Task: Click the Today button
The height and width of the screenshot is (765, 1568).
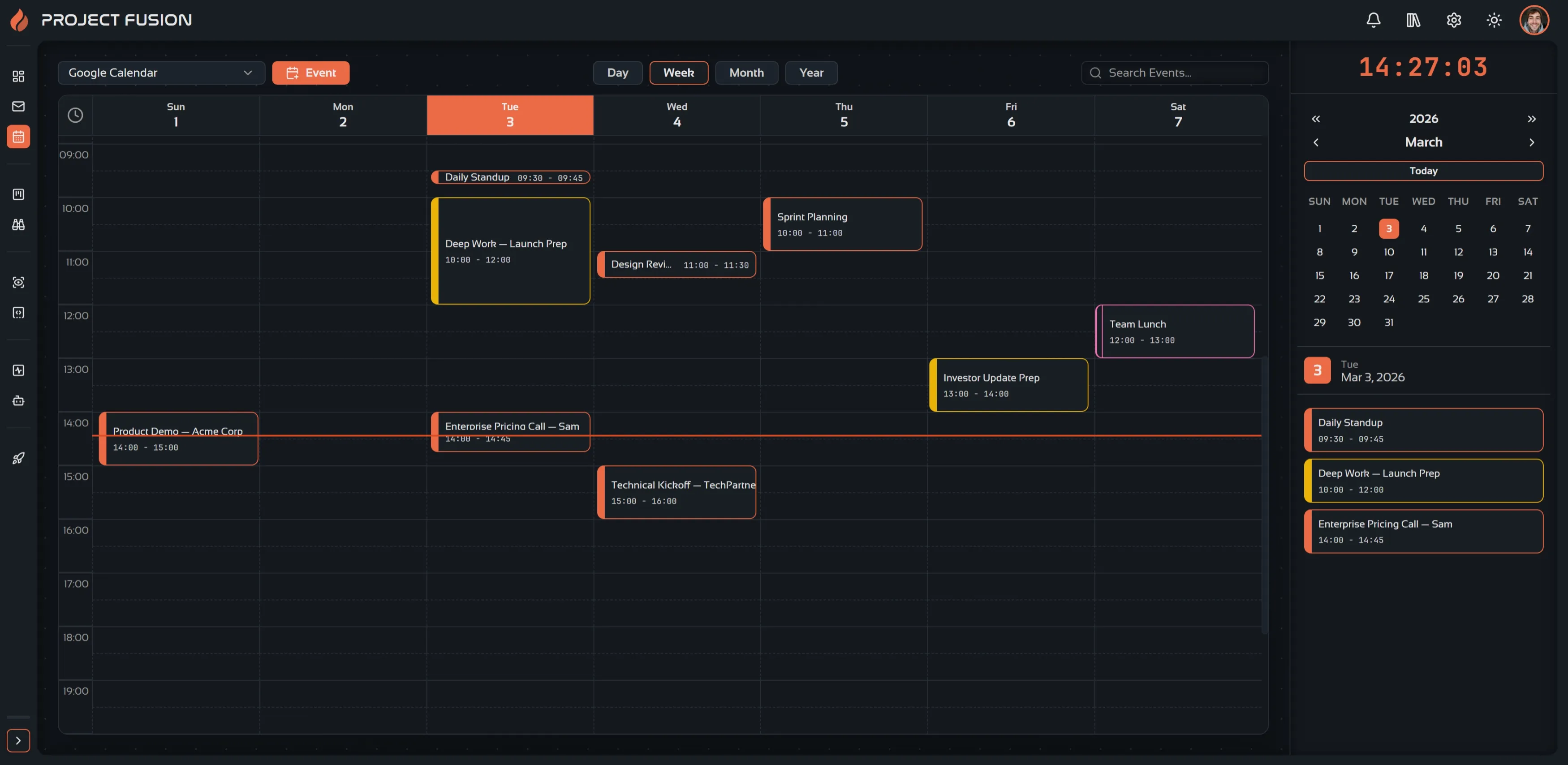Action: pos(1423,171)
